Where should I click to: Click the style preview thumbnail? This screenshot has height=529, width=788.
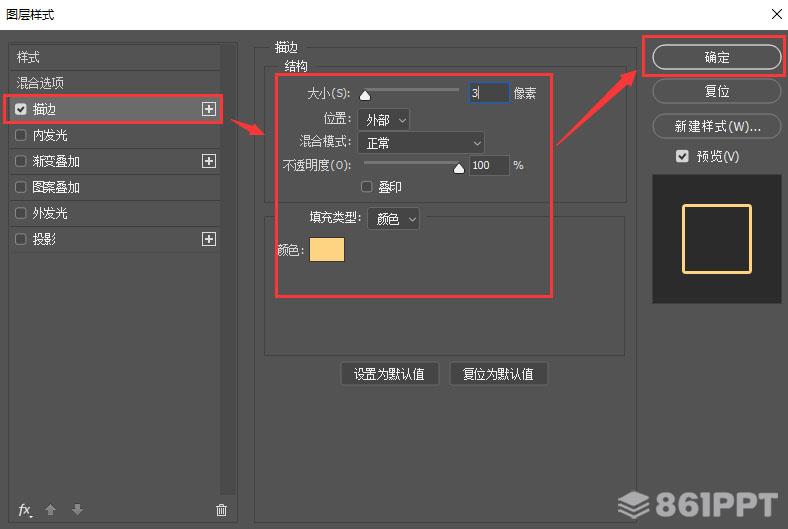point(717,239)
